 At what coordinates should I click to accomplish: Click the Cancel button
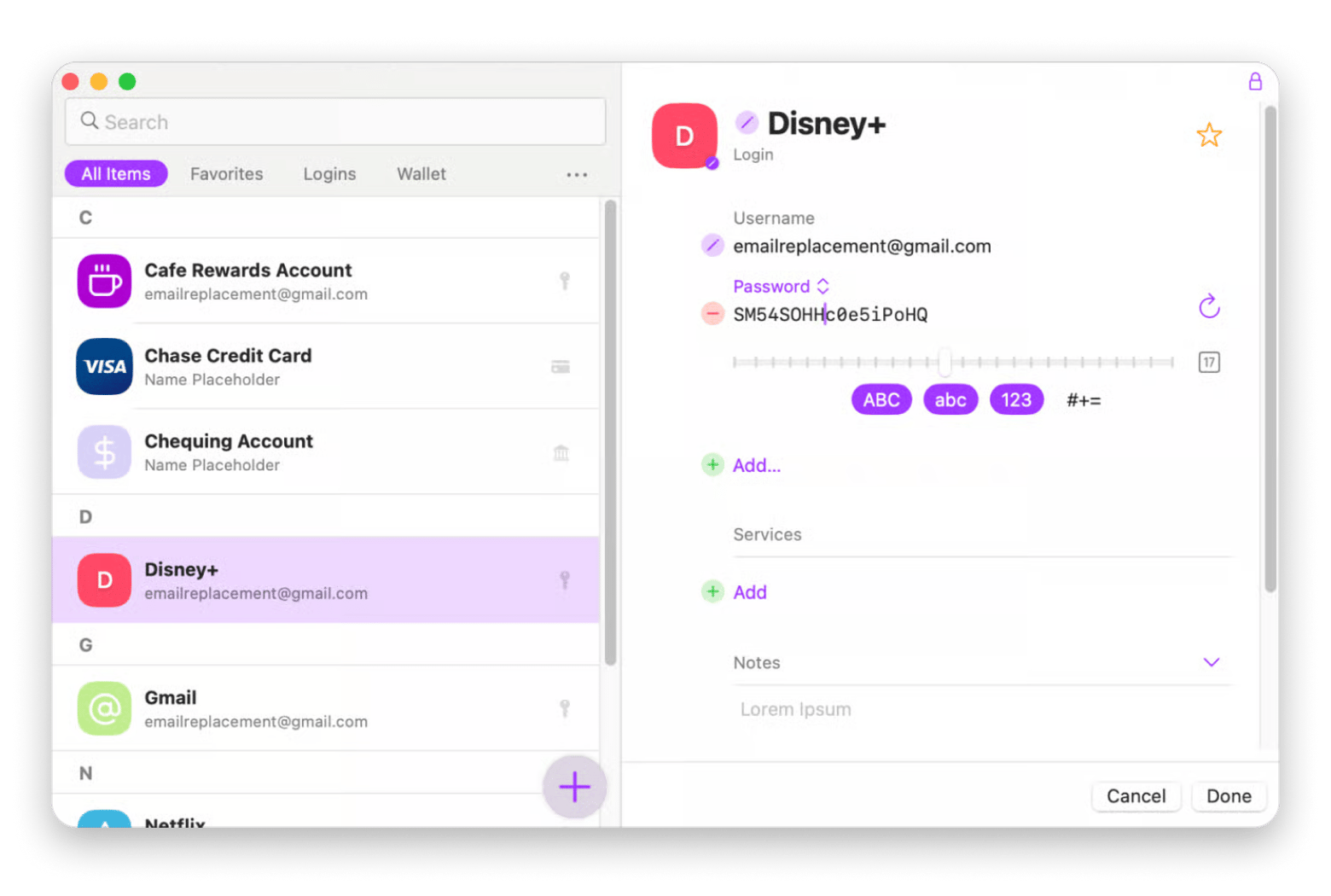[1136, 796]
